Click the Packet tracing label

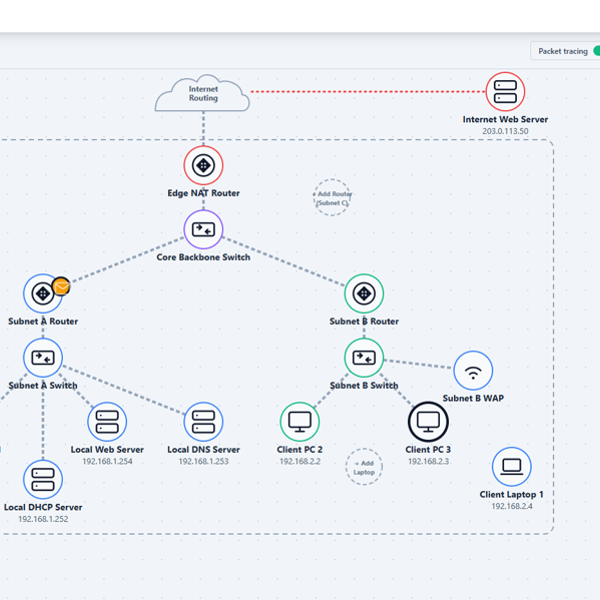(563, 51)
